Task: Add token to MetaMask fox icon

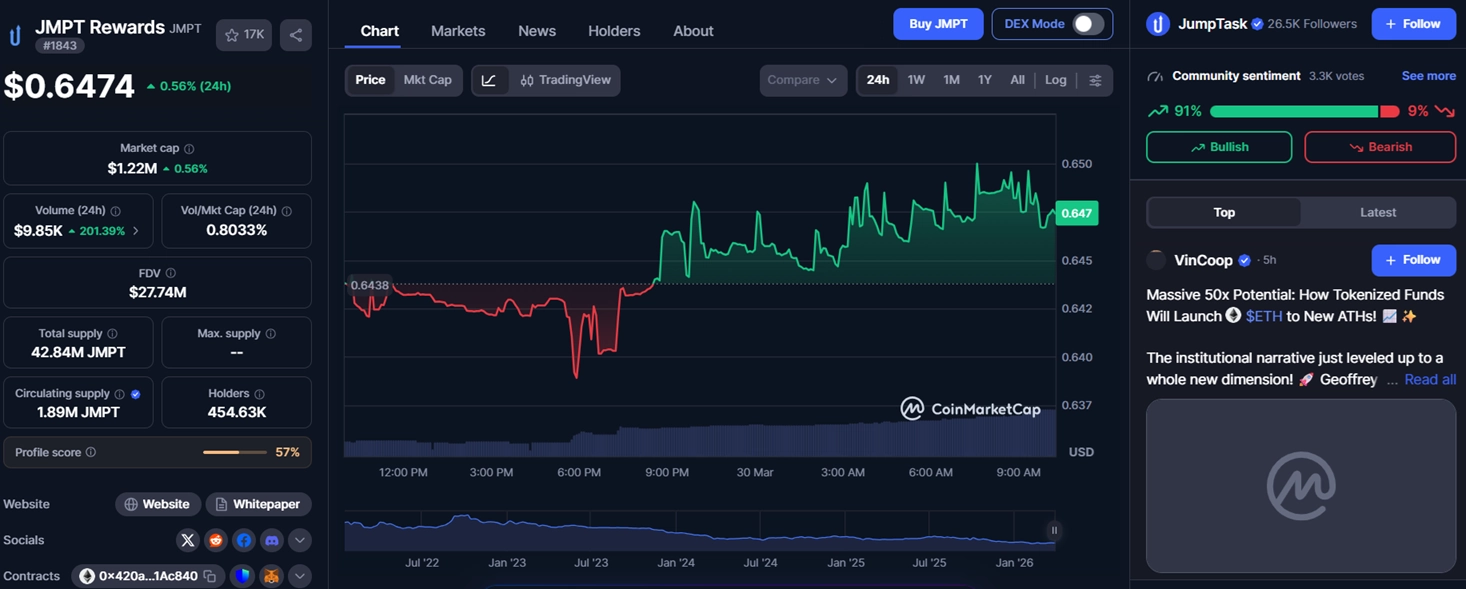Action: click(x=272, y=576)
